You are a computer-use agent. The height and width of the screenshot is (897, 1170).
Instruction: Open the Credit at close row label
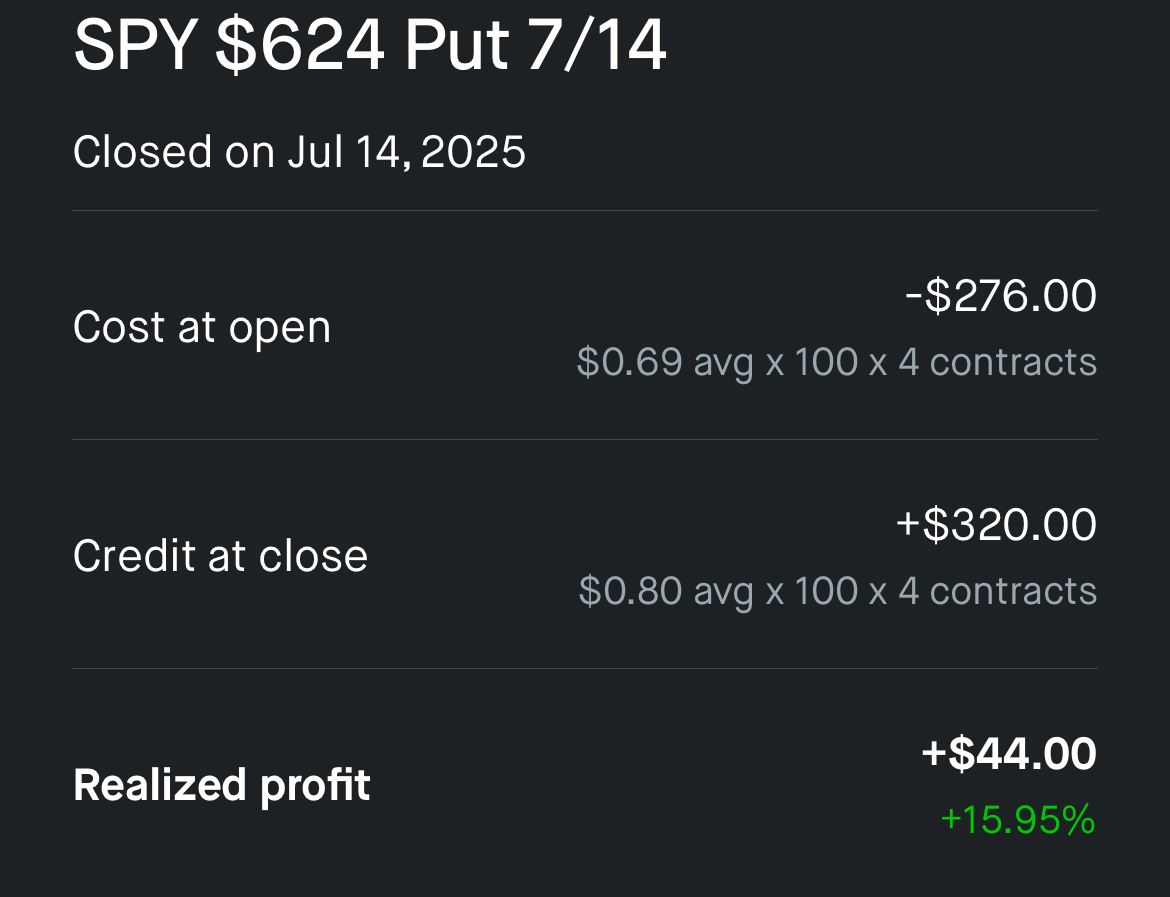tap(220, 556)
